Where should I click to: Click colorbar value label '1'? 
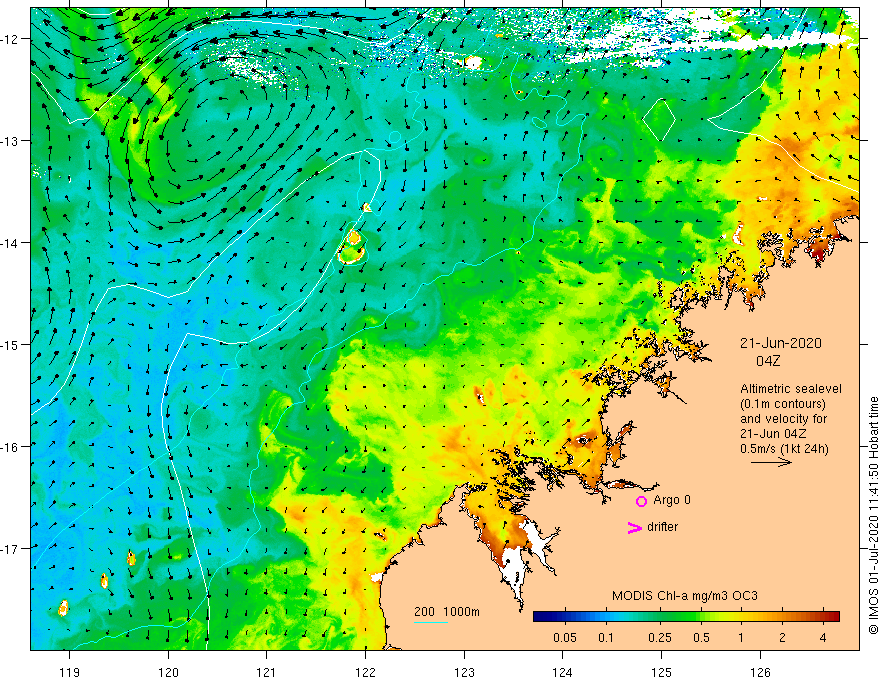click(x=741, y=638)
